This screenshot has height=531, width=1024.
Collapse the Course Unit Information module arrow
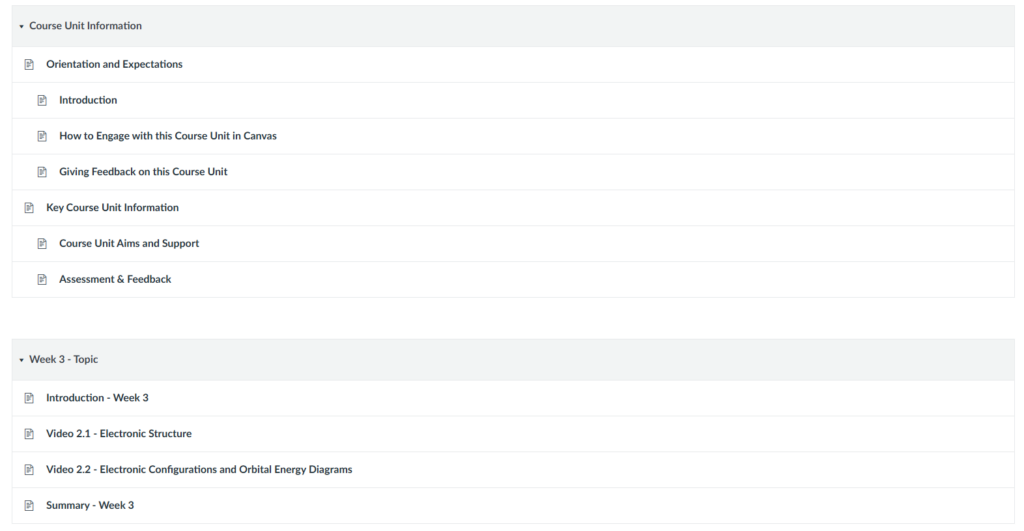[21, 26]
